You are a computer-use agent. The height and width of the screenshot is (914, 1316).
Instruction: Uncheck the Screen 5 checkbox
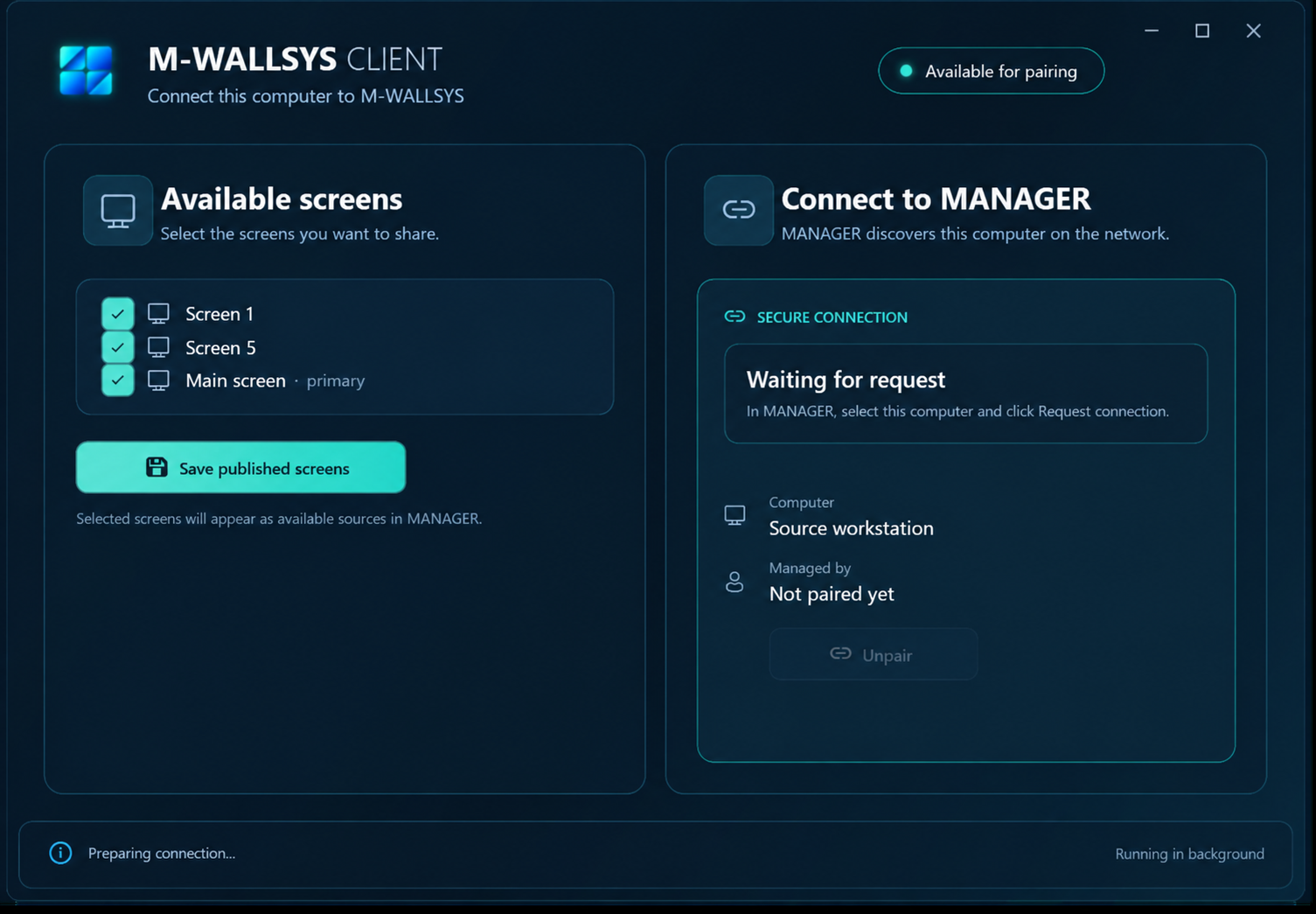pyautogui.click(x=118, y=347)
